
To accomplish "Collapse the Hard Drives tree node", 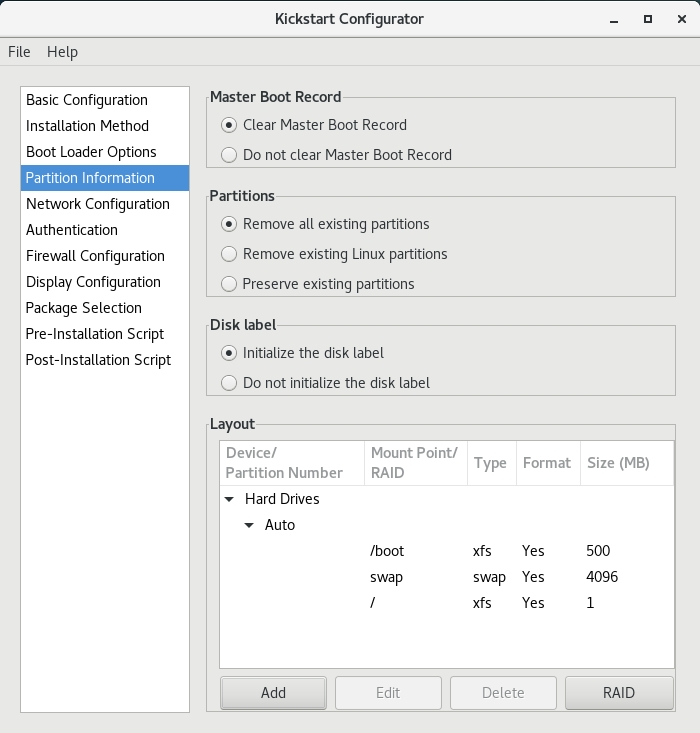I will 230,499.
